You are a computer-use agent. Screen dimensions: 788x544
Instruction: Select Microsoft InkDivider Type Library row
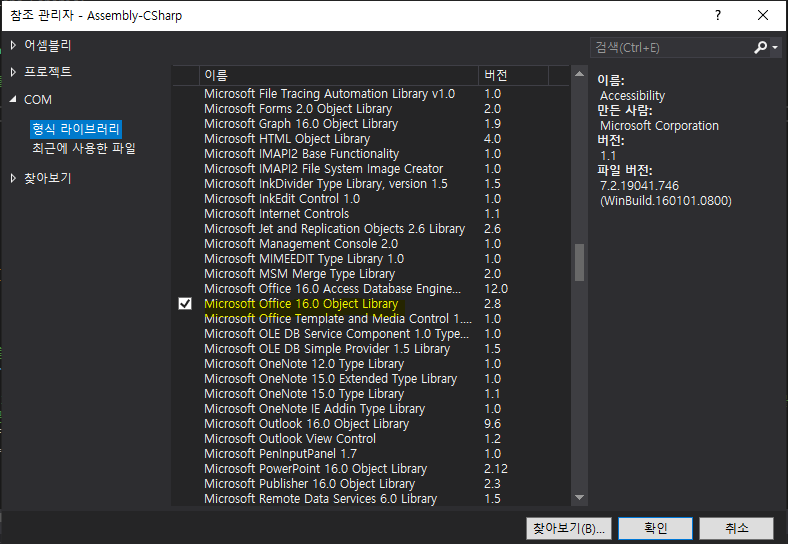point(371,184)
